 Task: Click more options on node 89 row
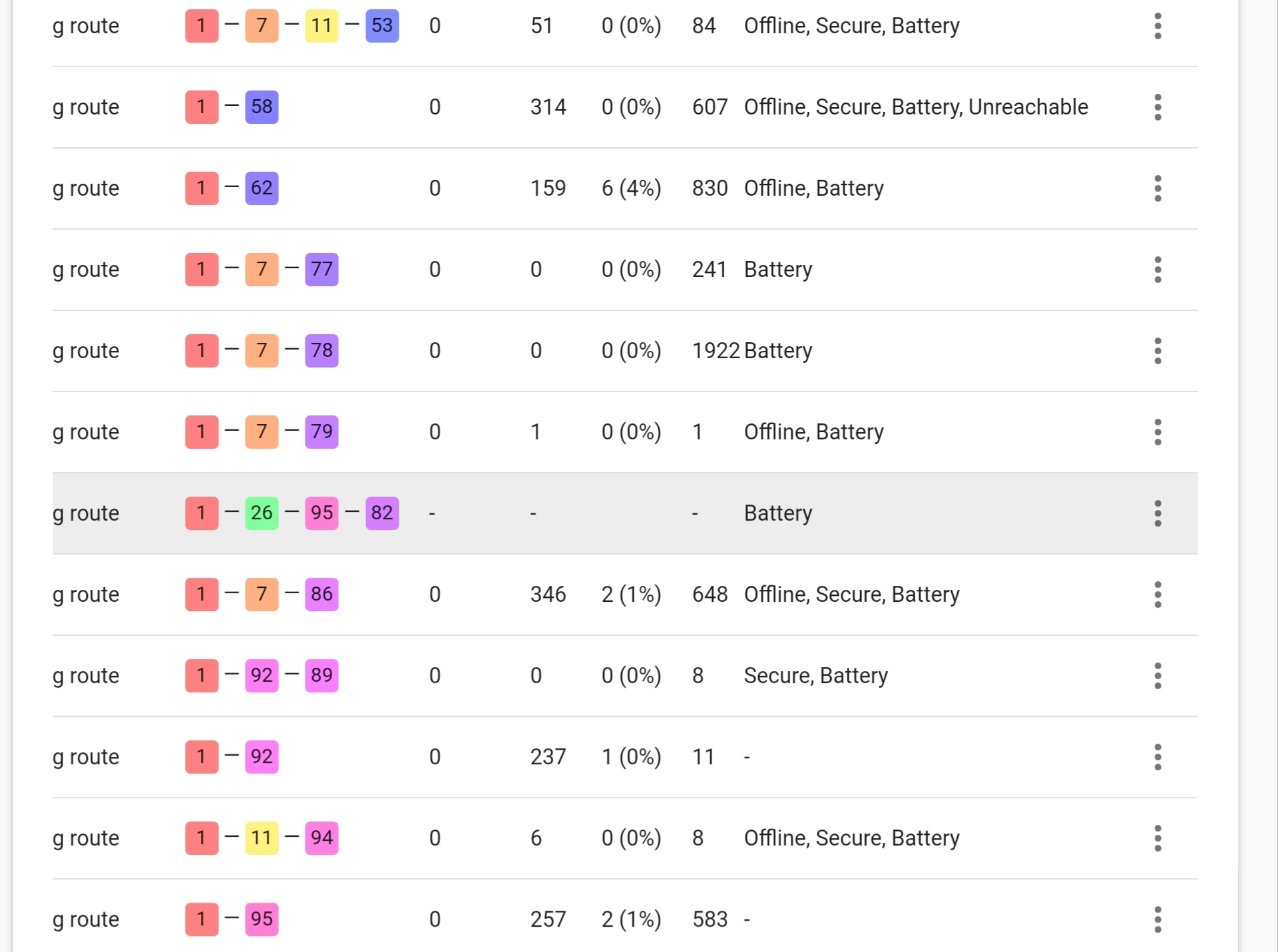[1158, 676]
